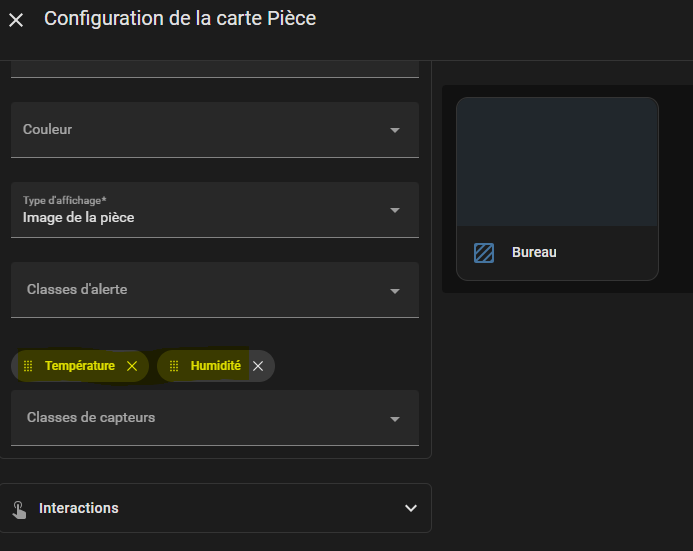The width and height of the screenshot is (693, 551).
Task: Select the Humidité chip label
Action: (x=215, y=366)
